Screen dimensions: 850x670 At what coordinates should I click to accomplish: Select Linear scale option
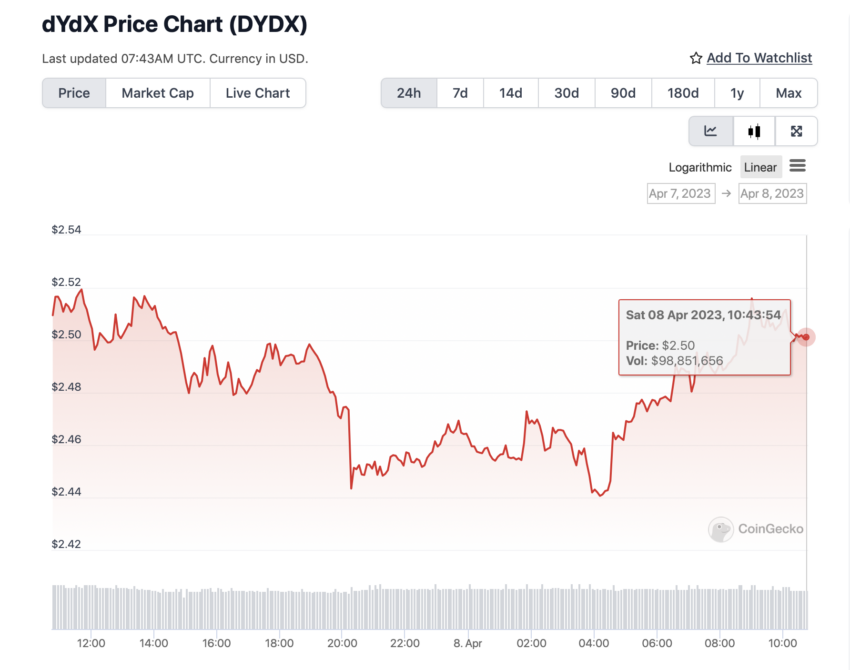(760, 167)
